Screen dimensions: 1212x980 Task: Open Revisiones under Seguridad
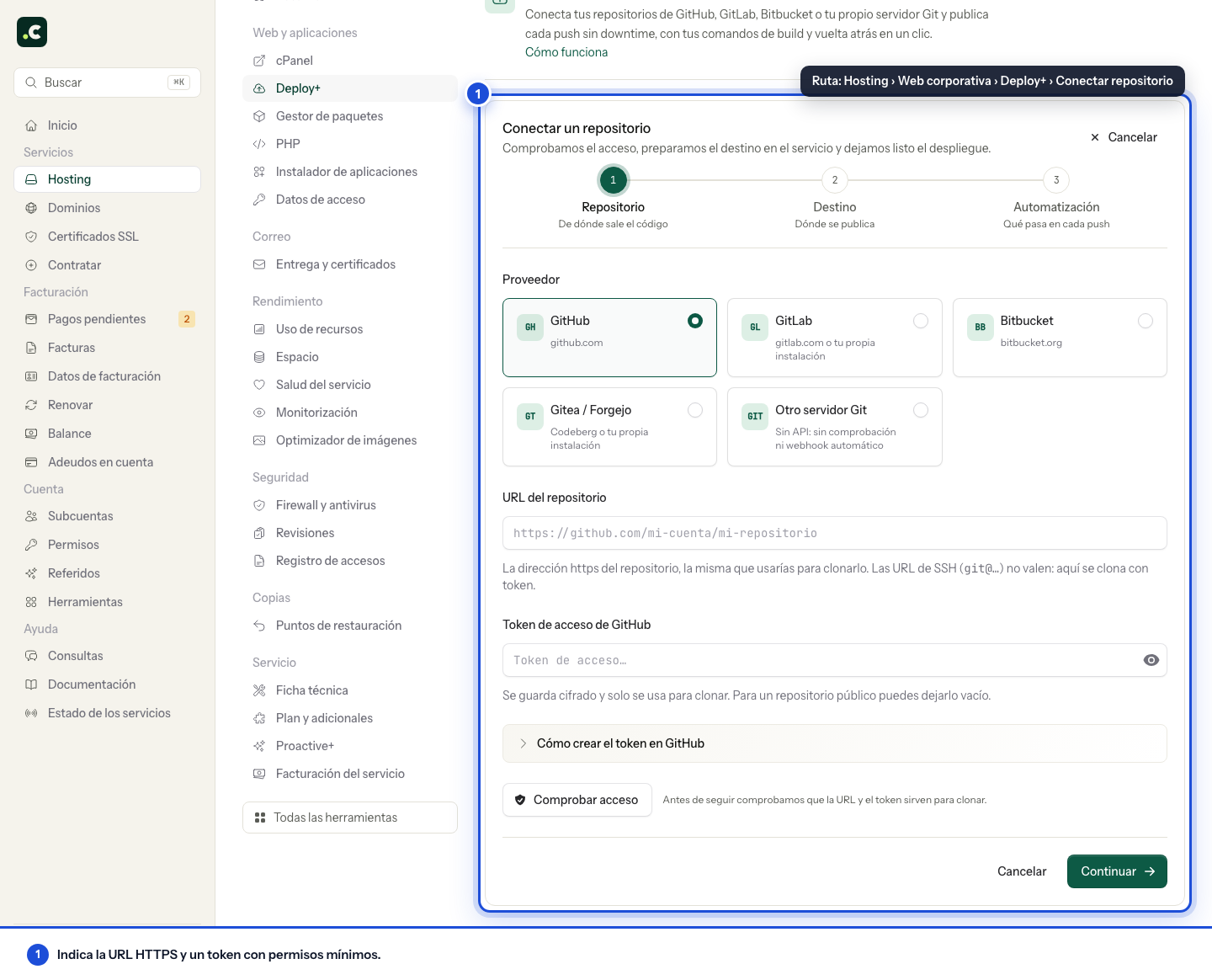(350, 533)
